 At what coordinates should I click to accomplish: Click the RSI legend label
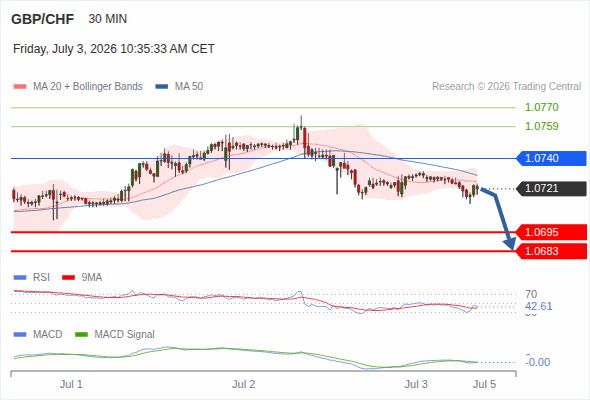41,277
